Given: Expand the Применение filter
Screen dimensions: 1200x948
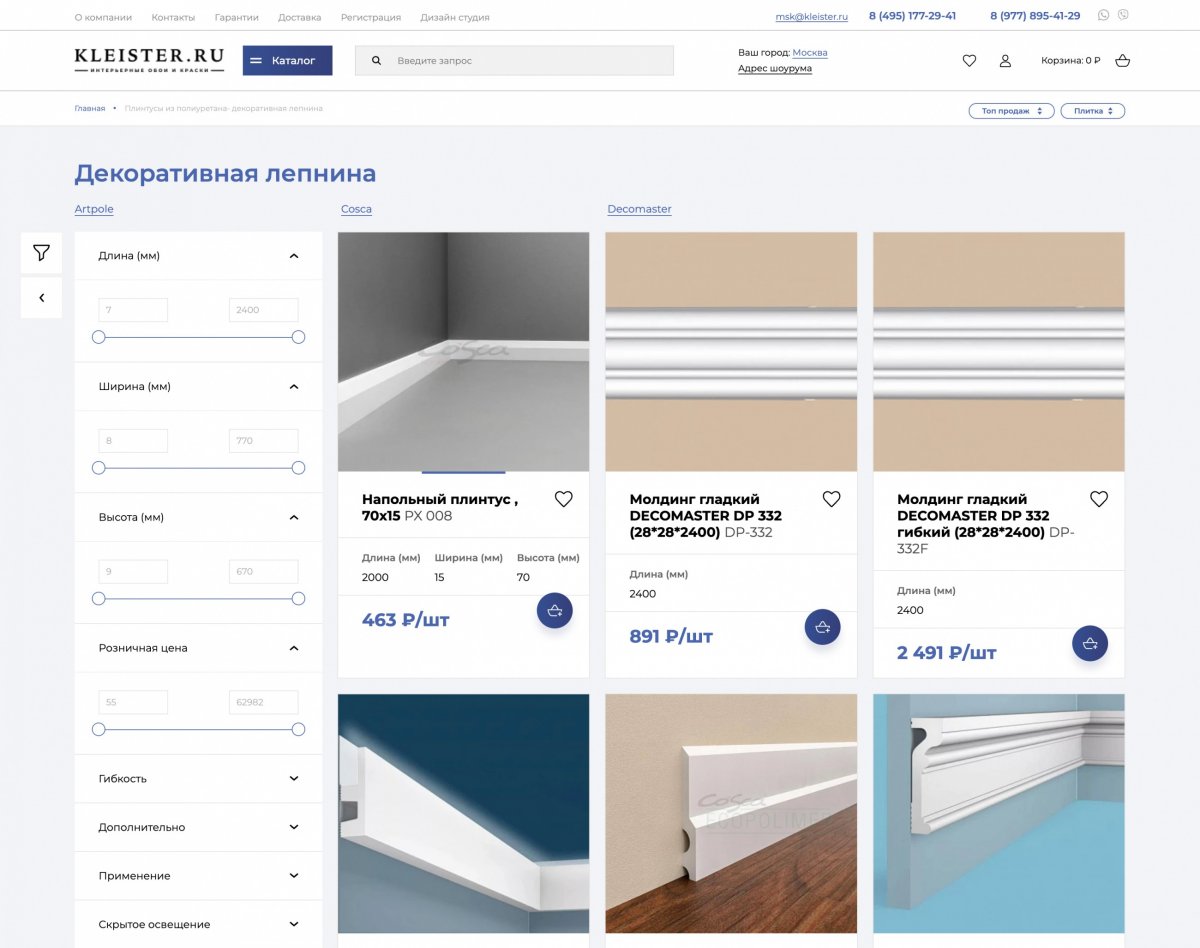Looking at the screenshot, I should point(294,876).
